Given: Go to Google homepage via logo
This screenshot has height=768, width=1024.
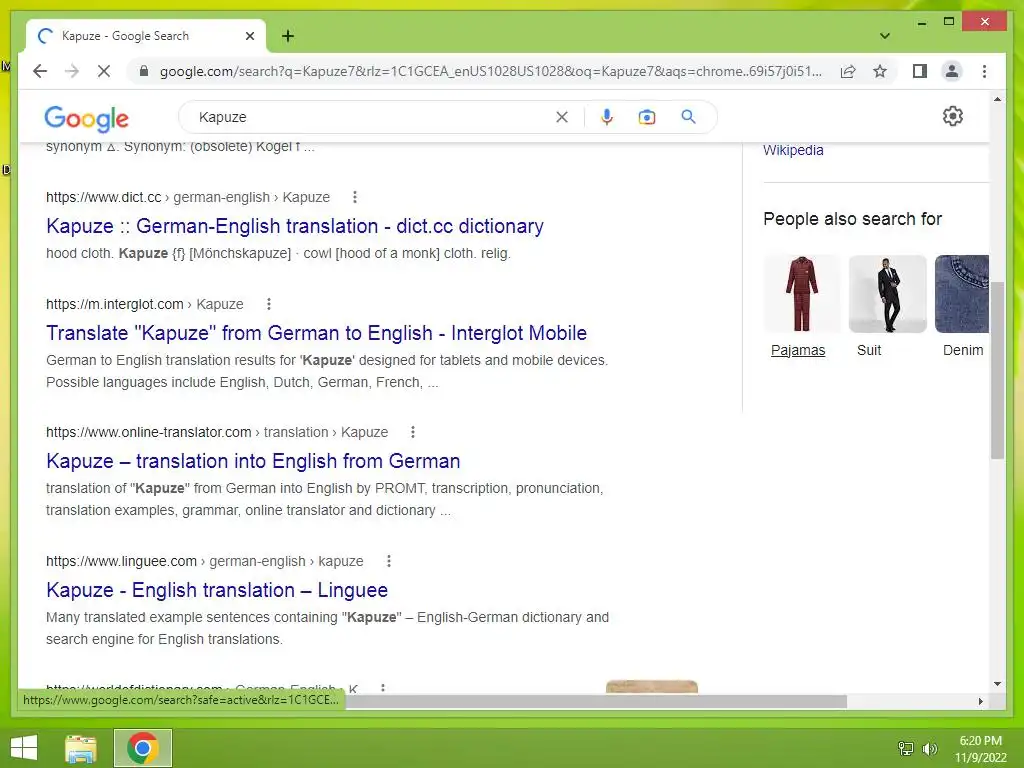Looking at the screenshot, I should tap(86, 118).
